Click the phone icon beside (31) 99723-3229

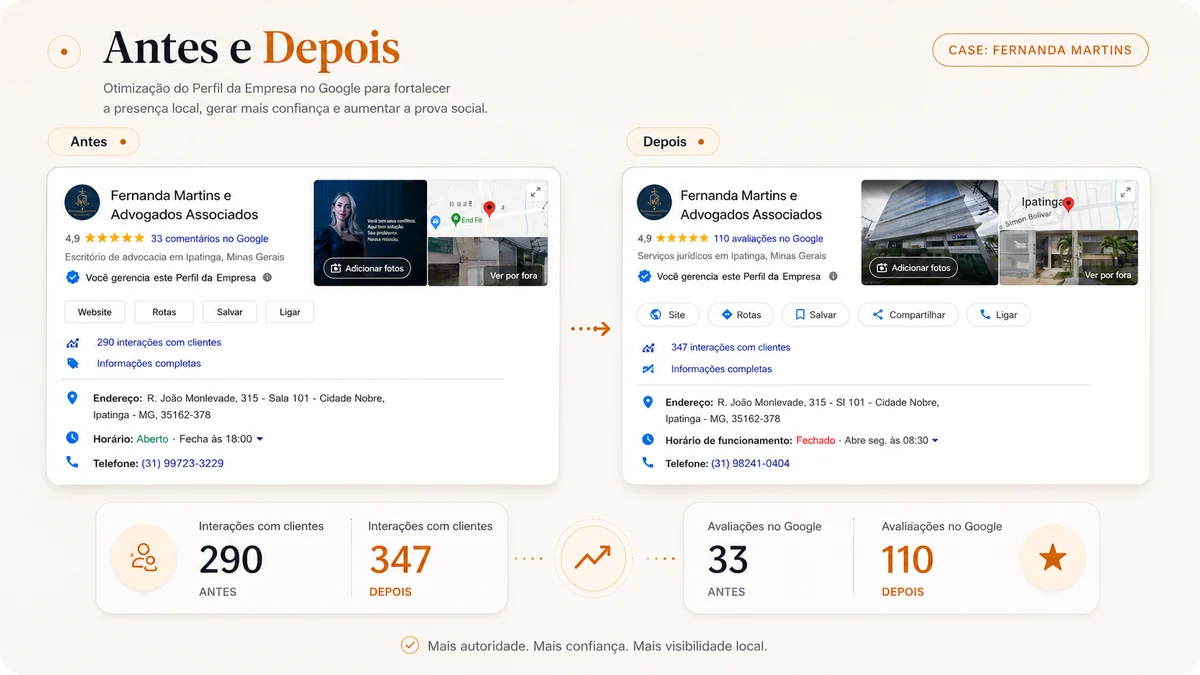(x=72, y=462)
